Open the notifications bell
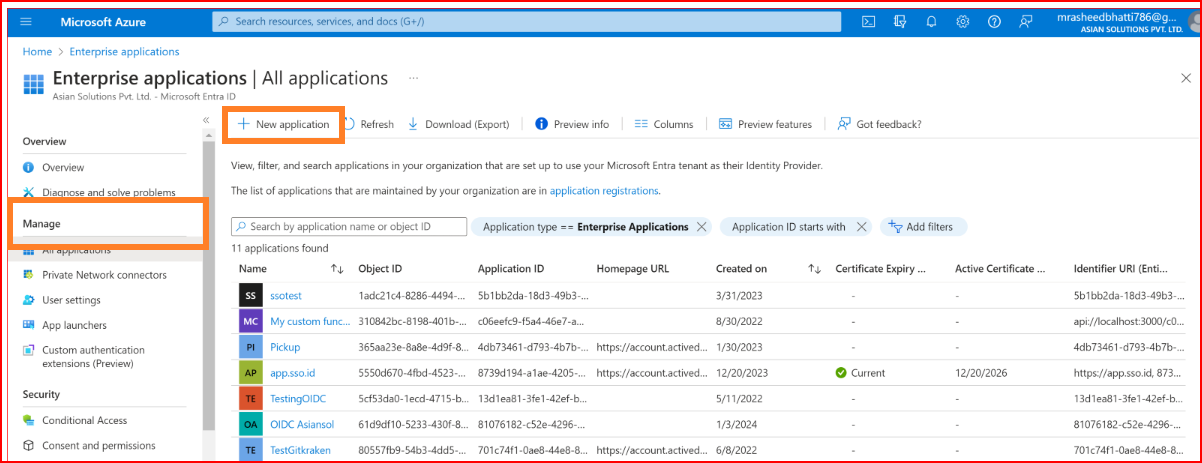The image size is (1202, 463). pos(932,21)
